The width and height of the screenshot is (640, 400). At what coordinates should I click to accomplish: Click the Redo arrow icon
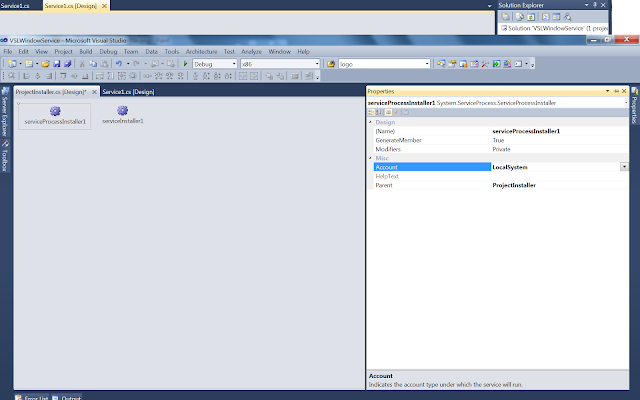point(136,64)
